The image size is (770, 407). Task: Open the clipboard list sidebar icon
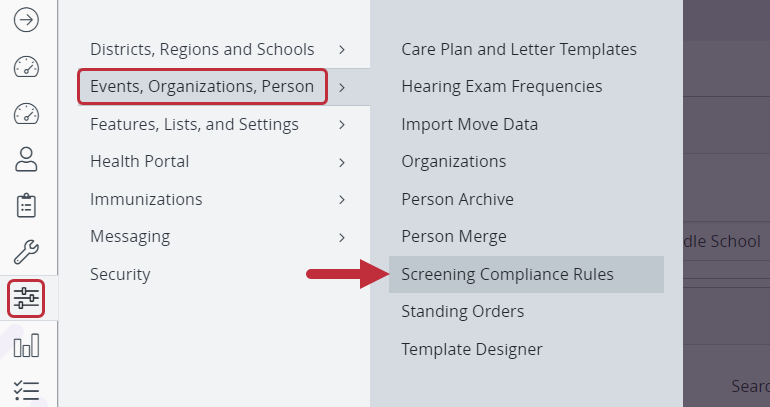pyautogui.click(x=27, y=205)
